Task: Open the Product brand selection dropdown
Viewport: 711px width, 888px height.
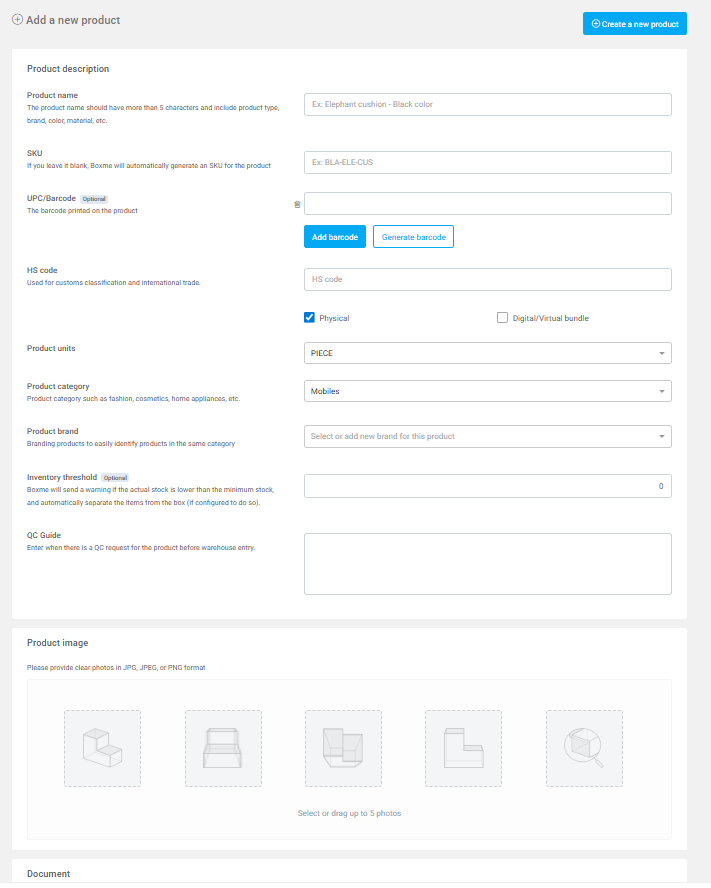Action: (x=487, y=436)
